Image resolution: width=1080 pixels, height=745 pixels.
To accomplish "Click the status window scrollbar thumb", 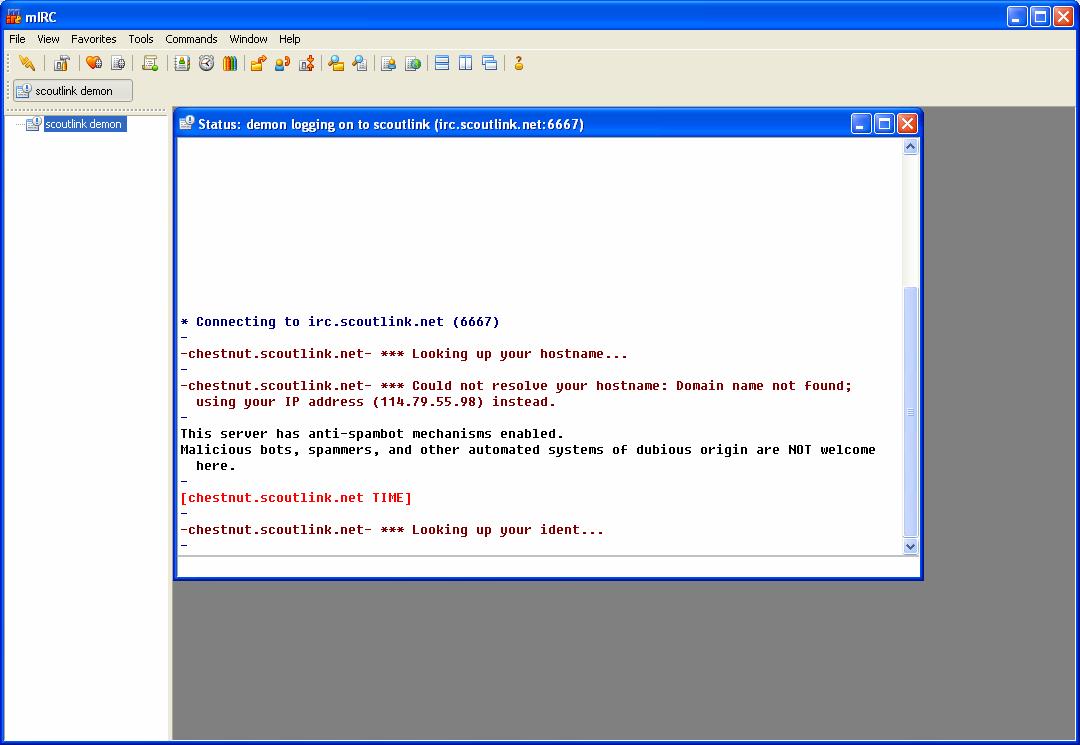I will 911,412.
